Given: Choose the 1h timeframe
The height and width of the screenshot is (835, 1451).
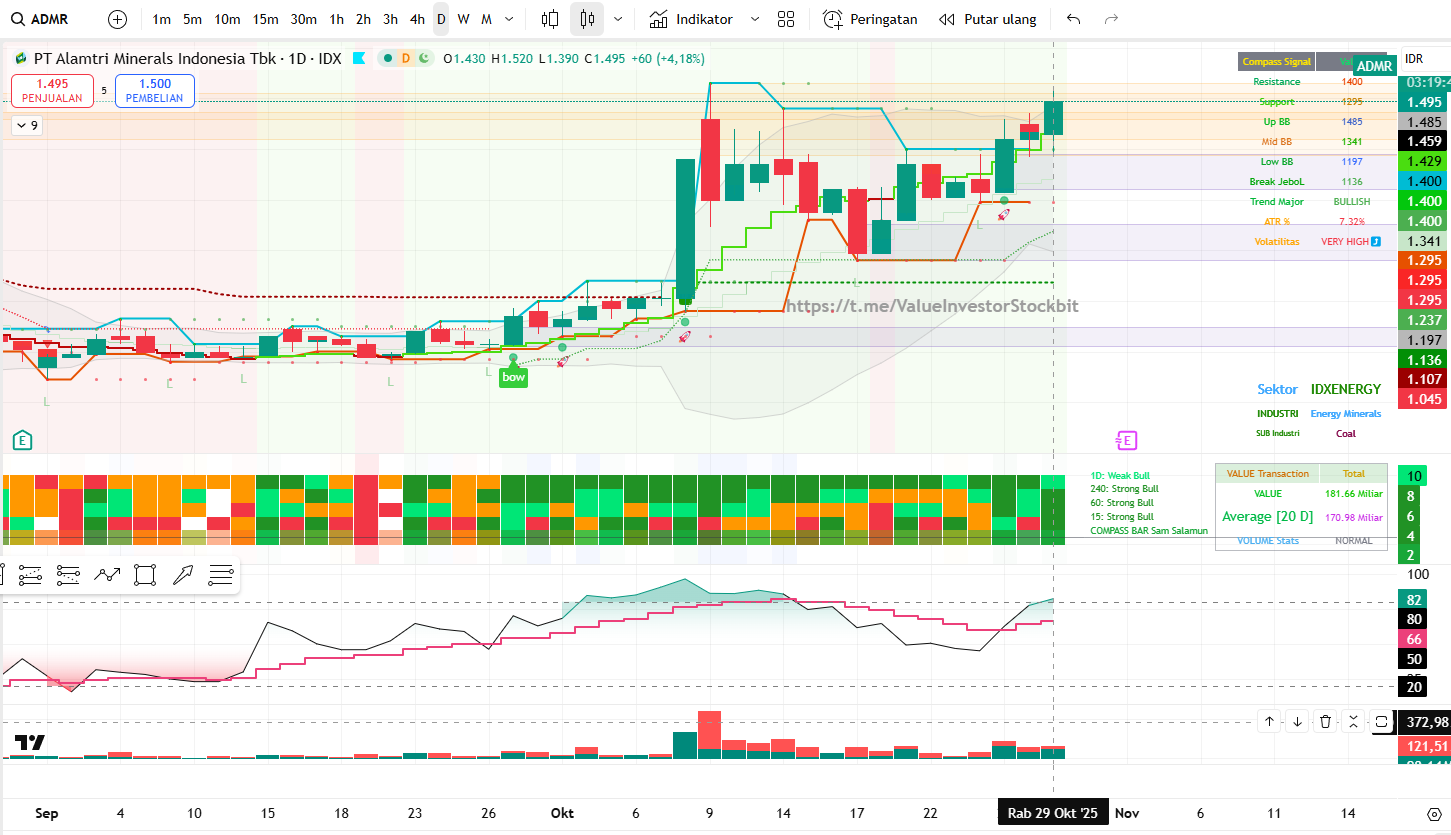Looking at the screenshot, I should (337, 19).
